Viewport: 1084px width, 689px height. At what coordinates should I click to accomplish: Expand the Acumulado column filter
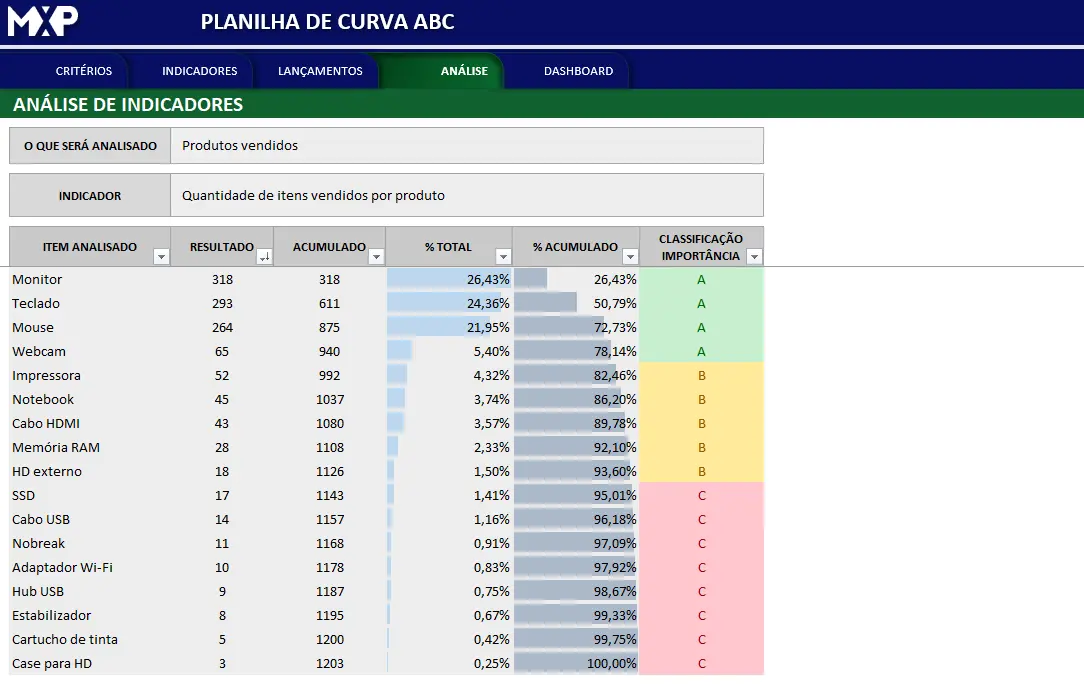tap(376, 257)
